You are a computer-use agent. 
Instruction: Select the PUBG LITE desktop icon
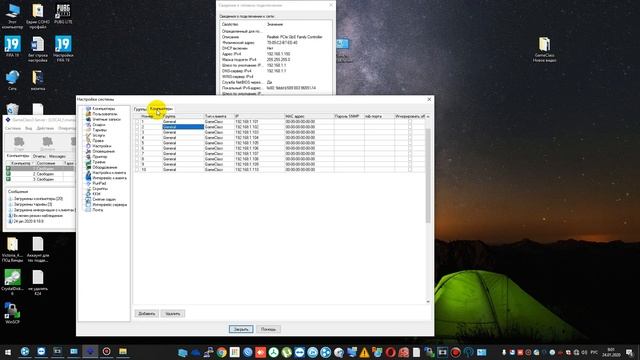pos(63,13)
